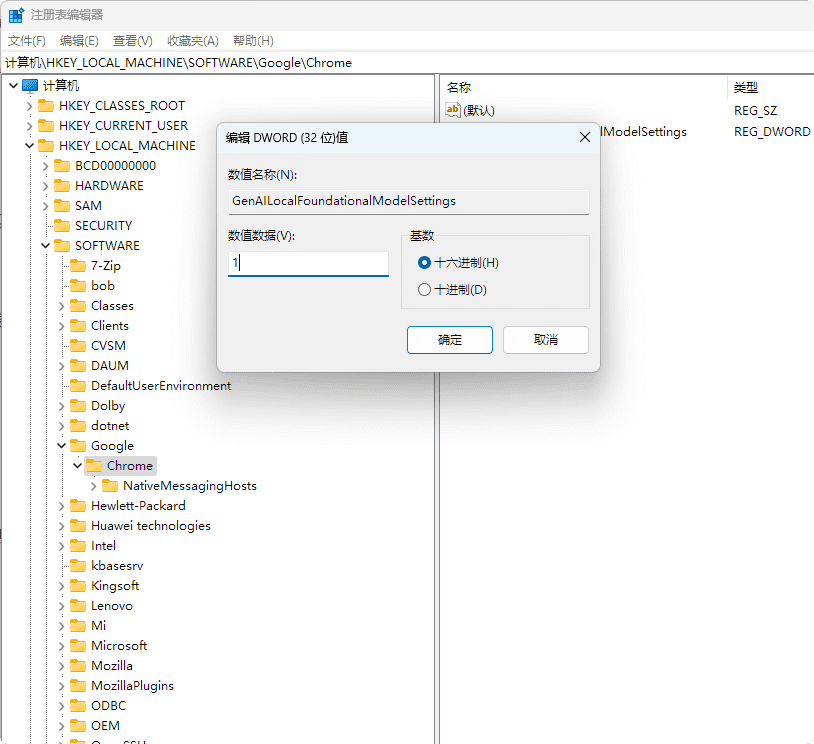814x744 pixels.
Task: Select the Clients tree item
Action: 110,326
